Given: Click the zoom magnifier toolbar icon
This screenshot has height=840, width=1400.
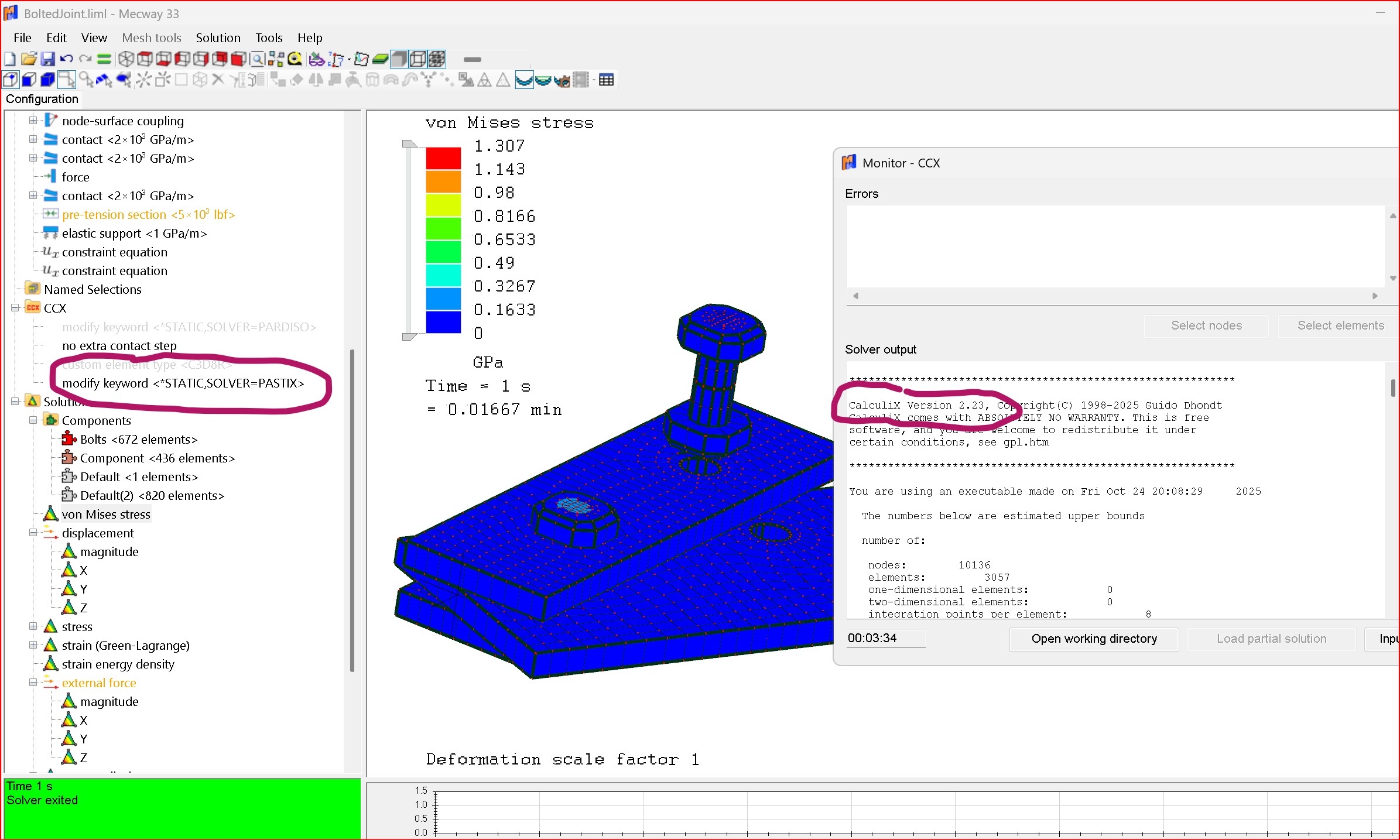Looking at the screenshot, I should click(x=257, y=59).
